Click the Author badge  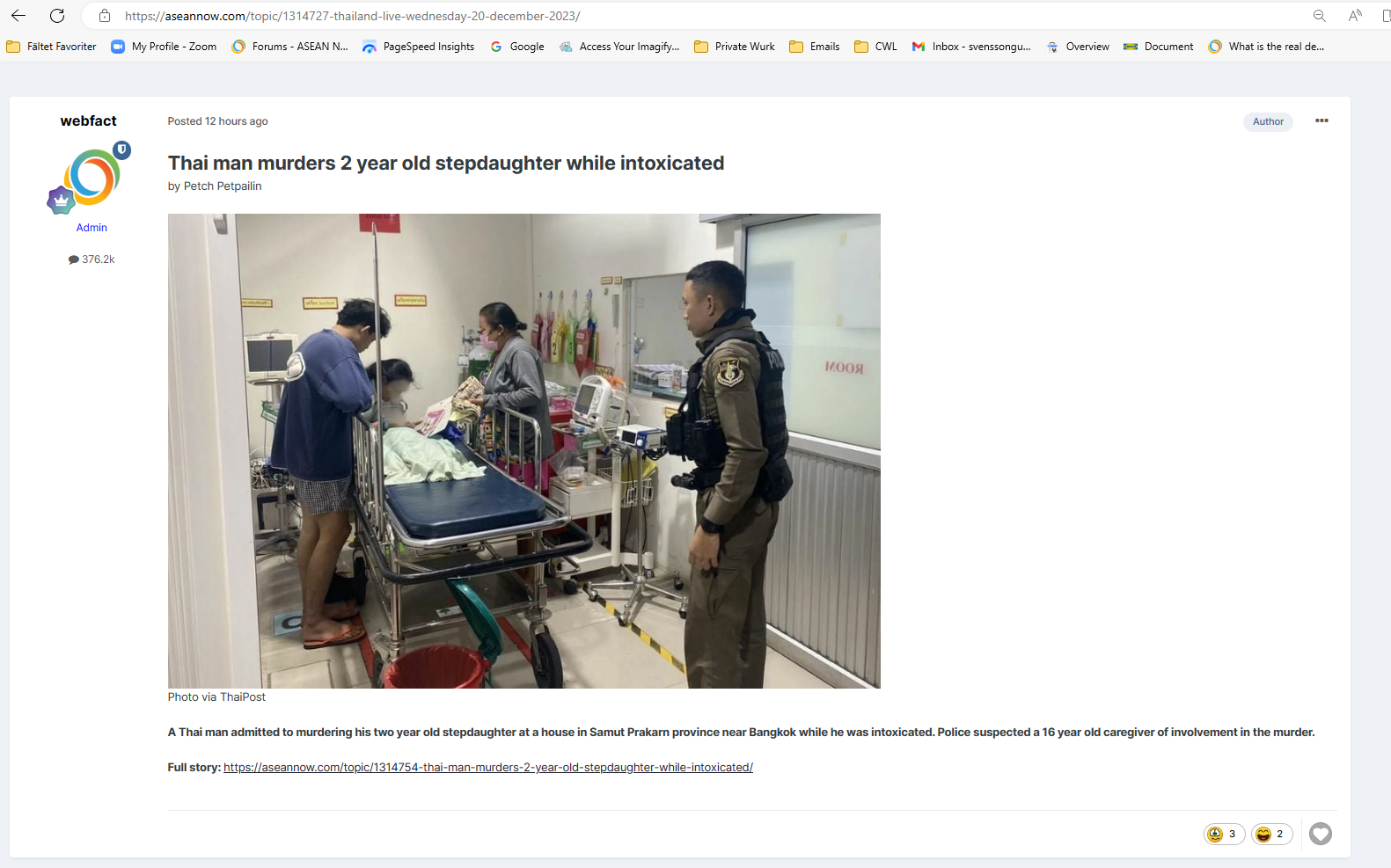pyautogui.click(x=1268, y=121)
